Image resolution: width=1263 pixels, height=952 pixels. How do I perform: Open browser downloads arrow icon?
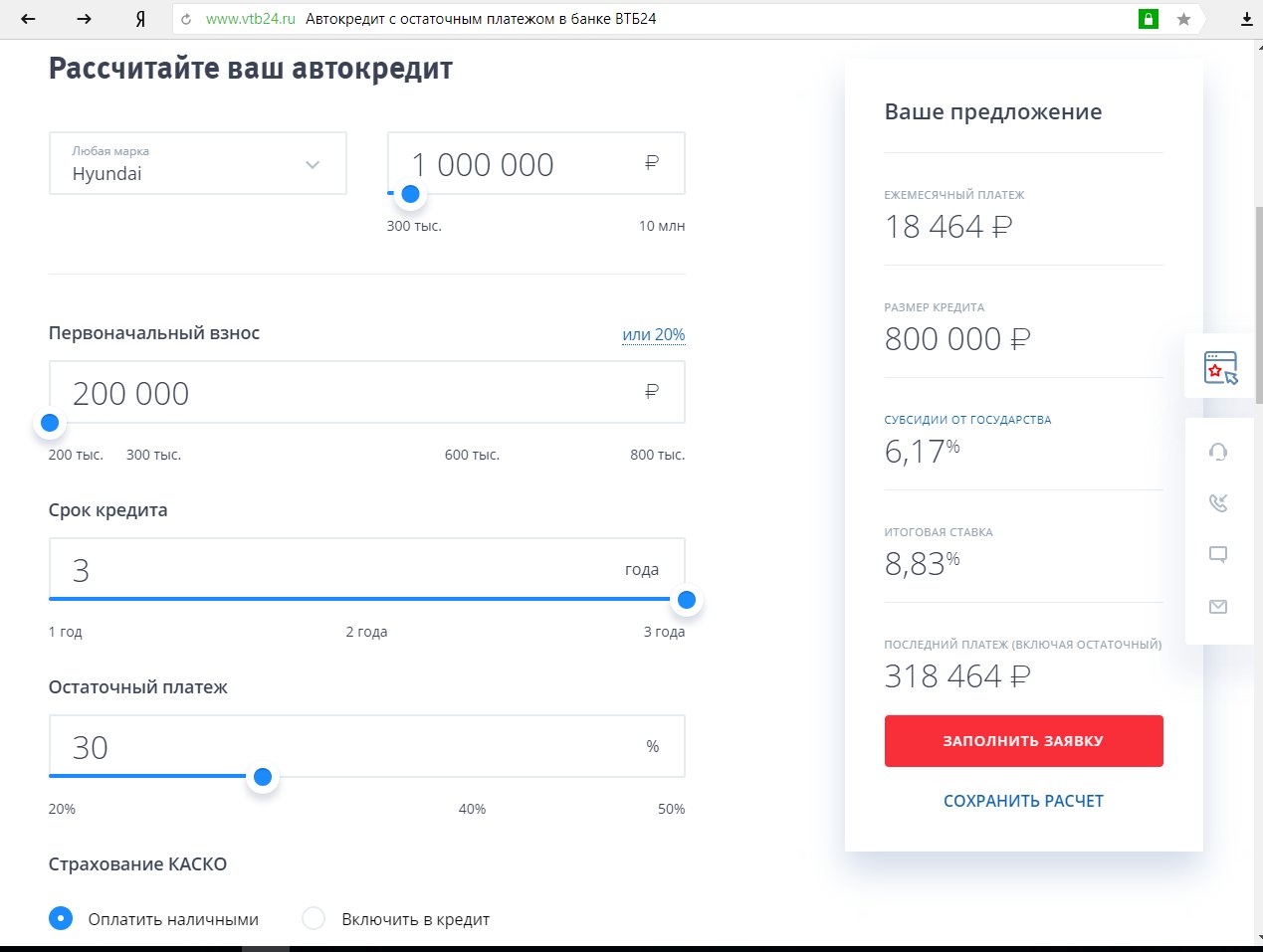pos(1246,19)
